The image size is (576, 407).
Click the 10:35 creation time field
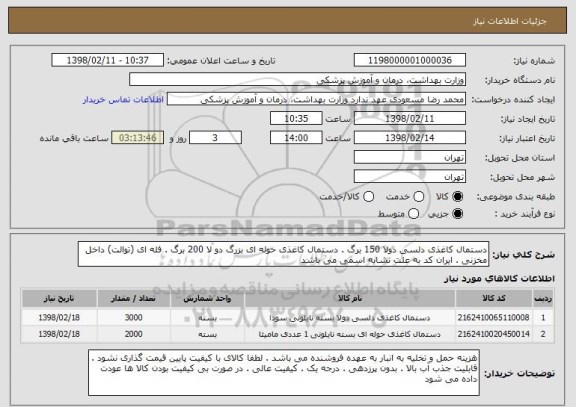(296, 119)
